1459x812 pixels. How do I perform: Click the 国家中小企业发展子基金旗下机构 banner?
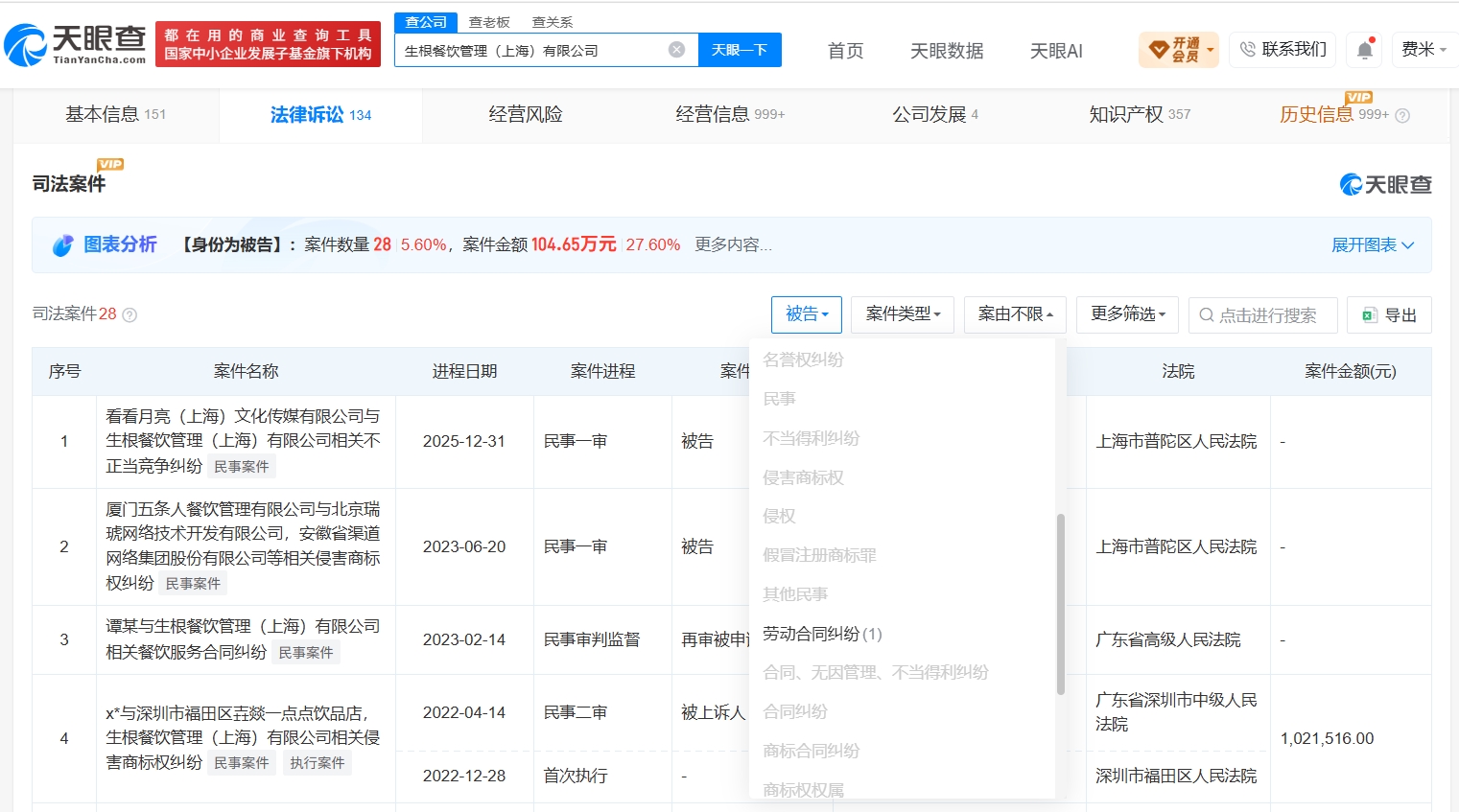point(268,54)
